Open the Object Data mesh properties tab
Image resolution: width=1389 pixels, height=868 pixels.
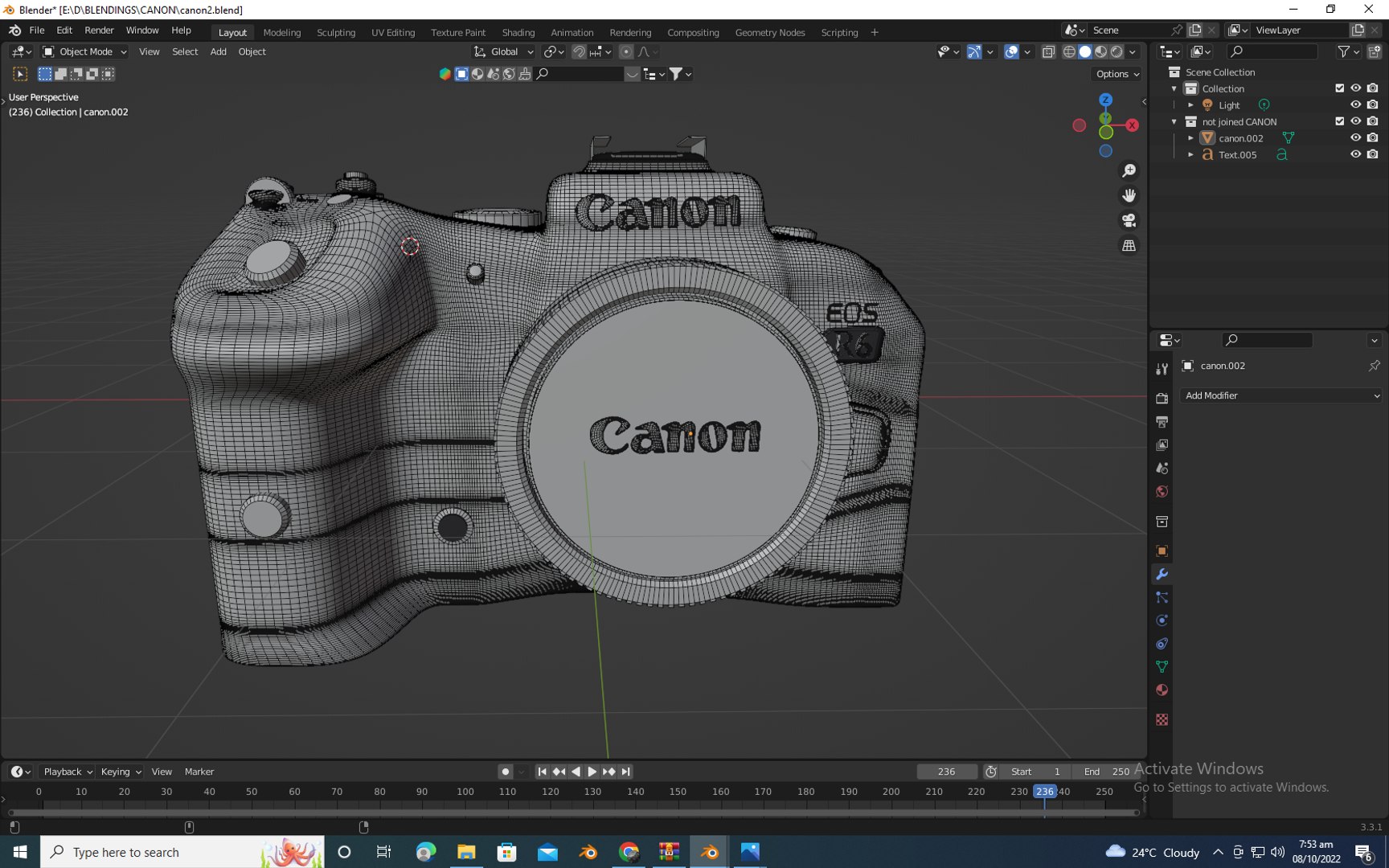[1162, 666]
